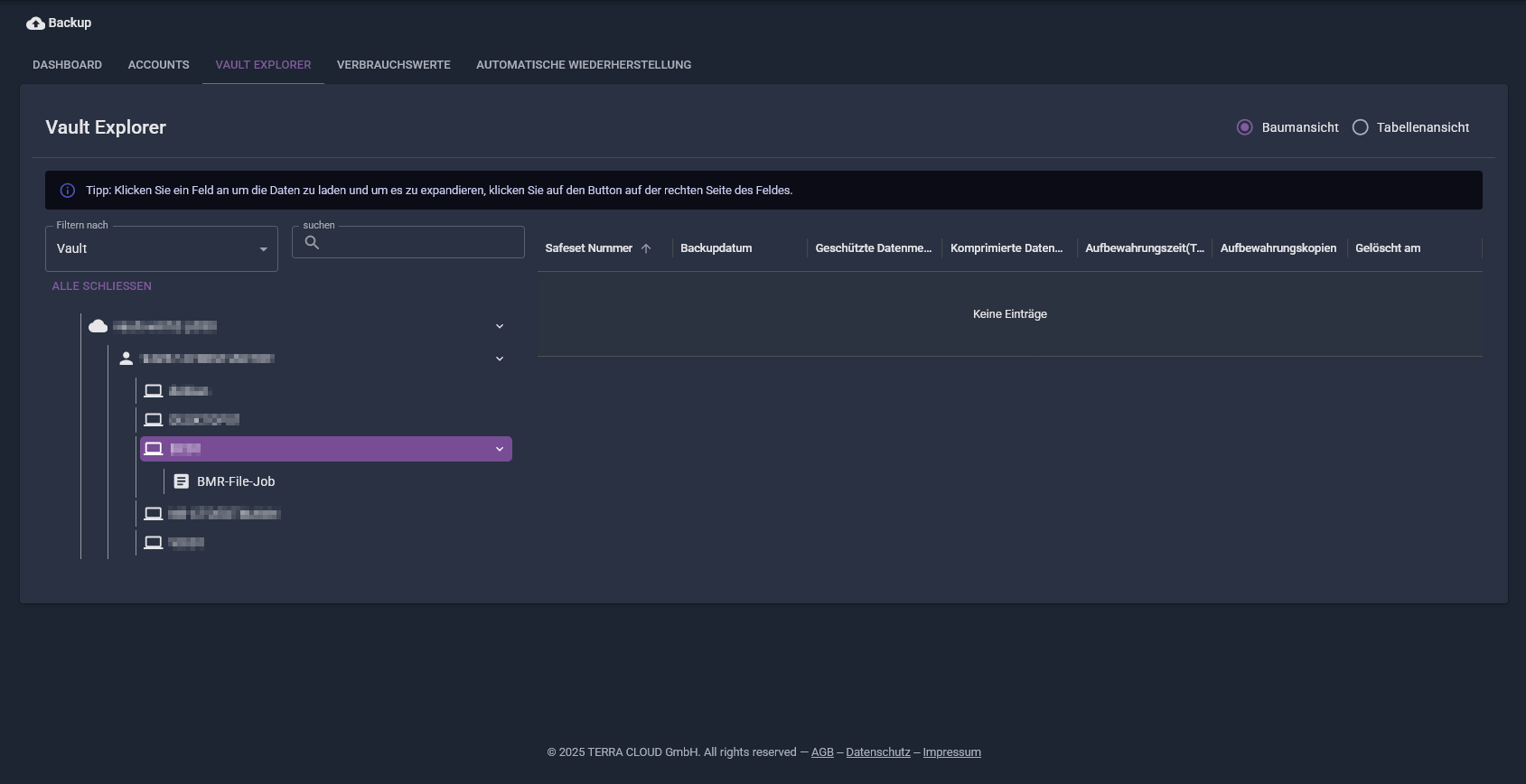Open the Verbrauchswerte tab
The width and height of the screenshot is (1526, 784).
click(x=393, y=65)
